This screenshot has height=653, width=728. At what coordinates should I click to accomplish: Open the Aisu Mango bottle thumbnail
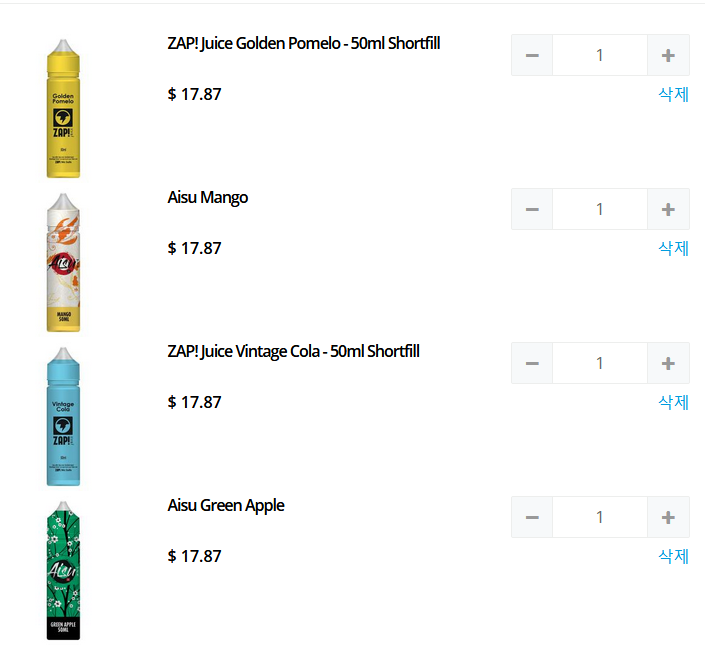coord(63,262)
